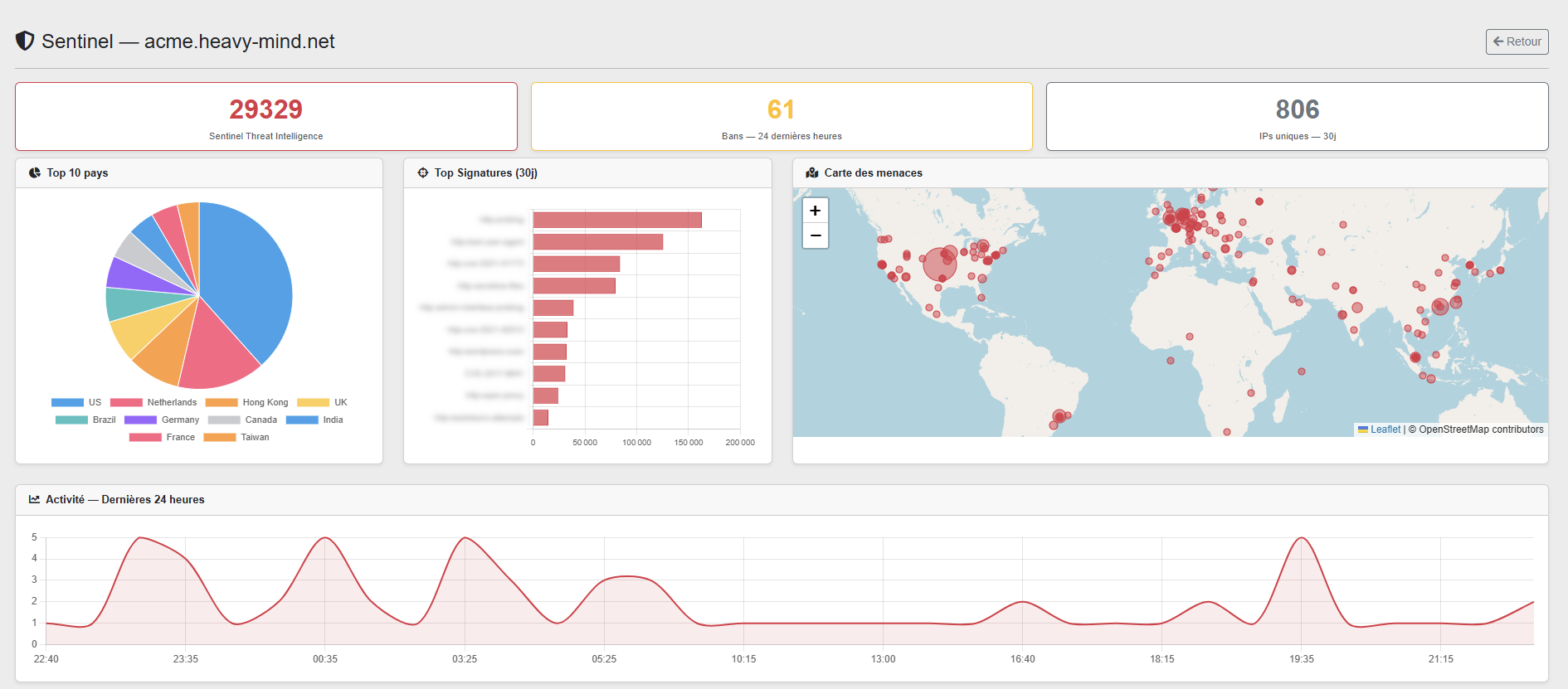Click the Retour back button
The image size is (1568, 689).
pyautogui.click(x=1517, y=41)
